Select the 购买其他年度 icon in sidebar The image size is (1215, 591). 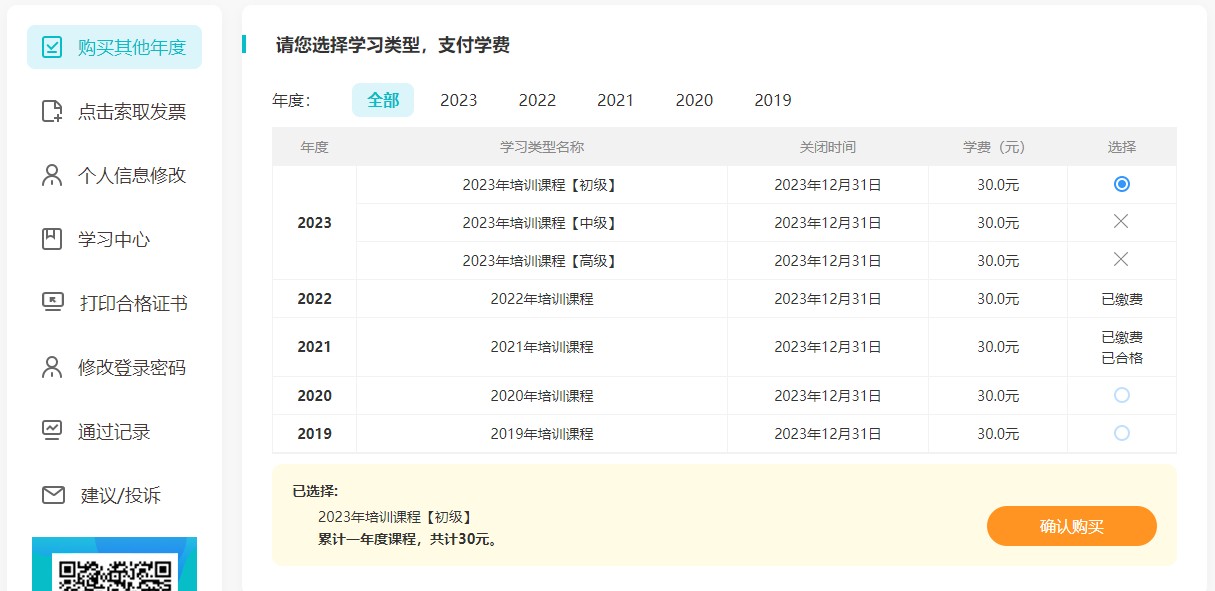(50, 46)
